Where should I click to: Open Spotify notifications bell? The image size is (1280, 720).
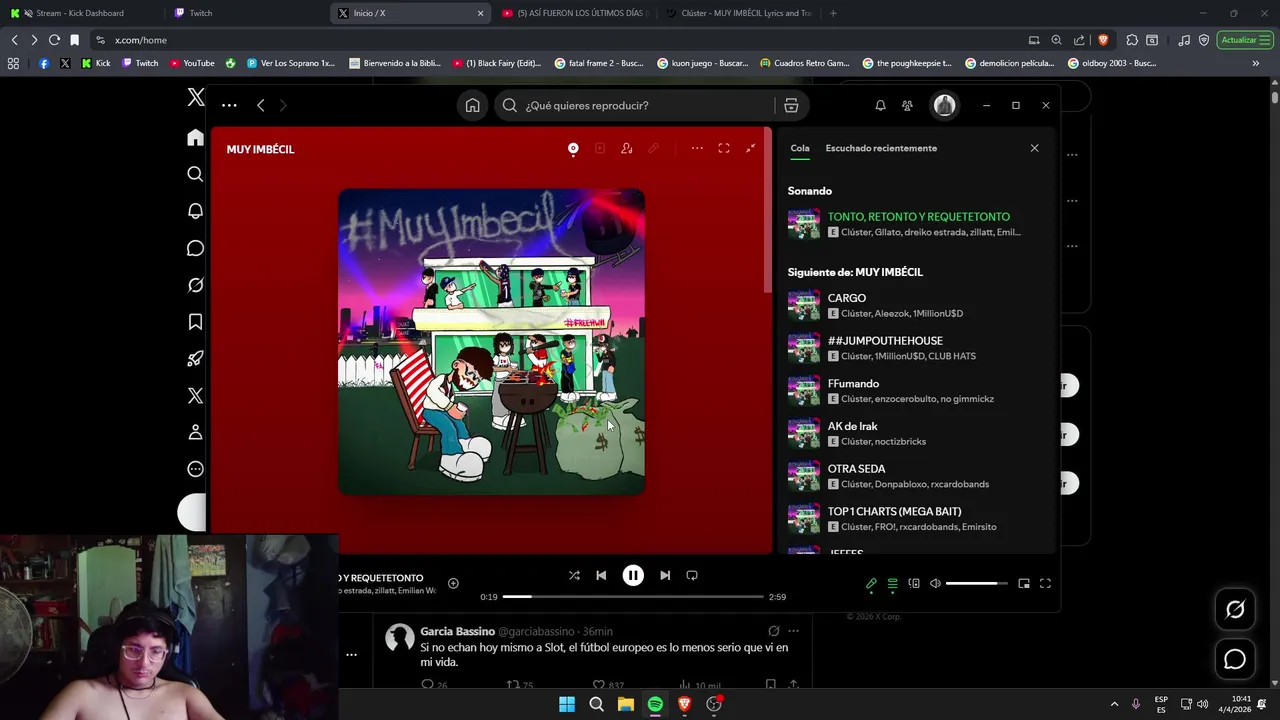pyautogui.click(x=880, y=105)
